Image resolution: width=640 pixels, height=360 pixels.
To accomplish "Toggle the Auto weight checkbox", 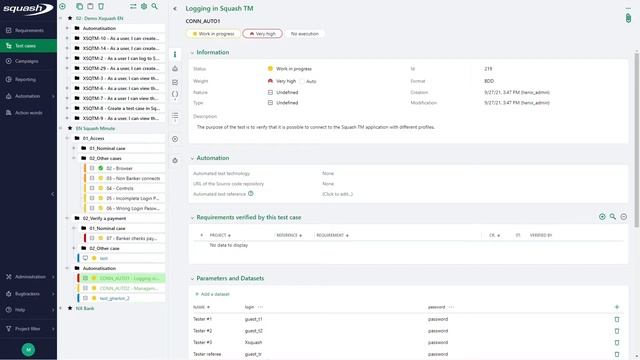I will coord(302,81).
